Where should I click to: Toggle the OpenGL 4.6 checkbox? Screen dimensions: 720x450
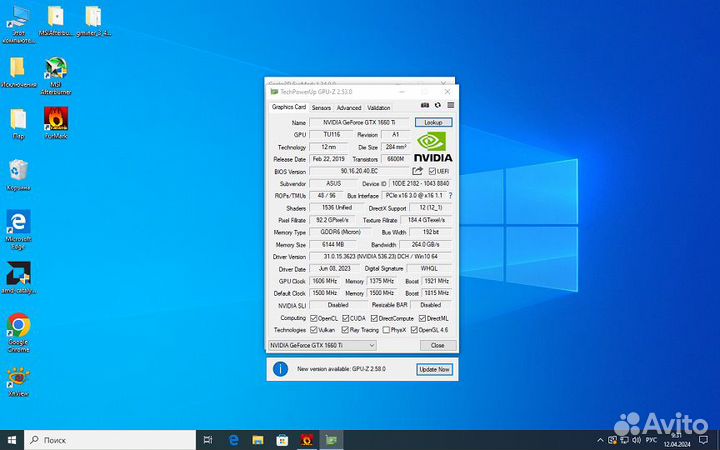(x=414, y=330)
